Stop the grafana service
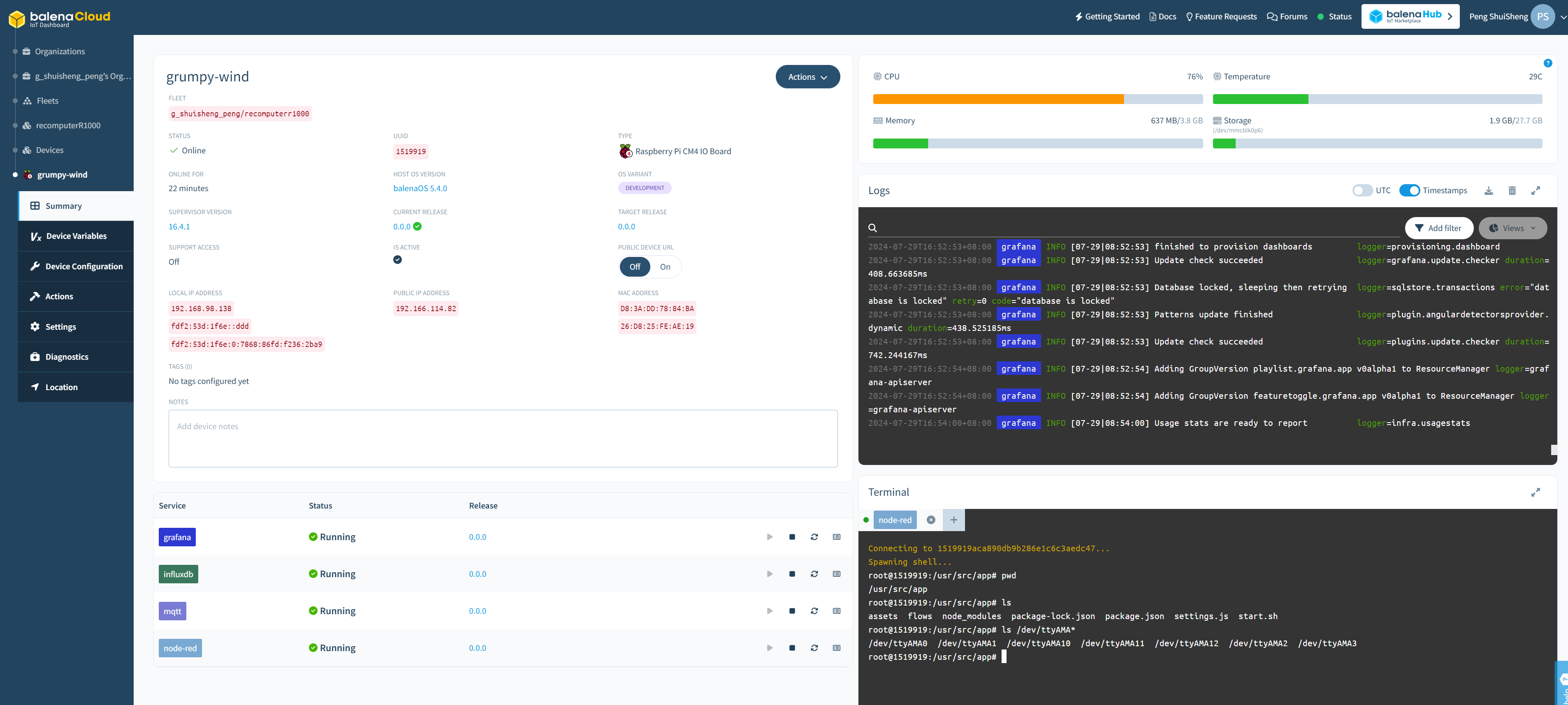The height and width of the screenshot is (705, 1568). (792, 537)
